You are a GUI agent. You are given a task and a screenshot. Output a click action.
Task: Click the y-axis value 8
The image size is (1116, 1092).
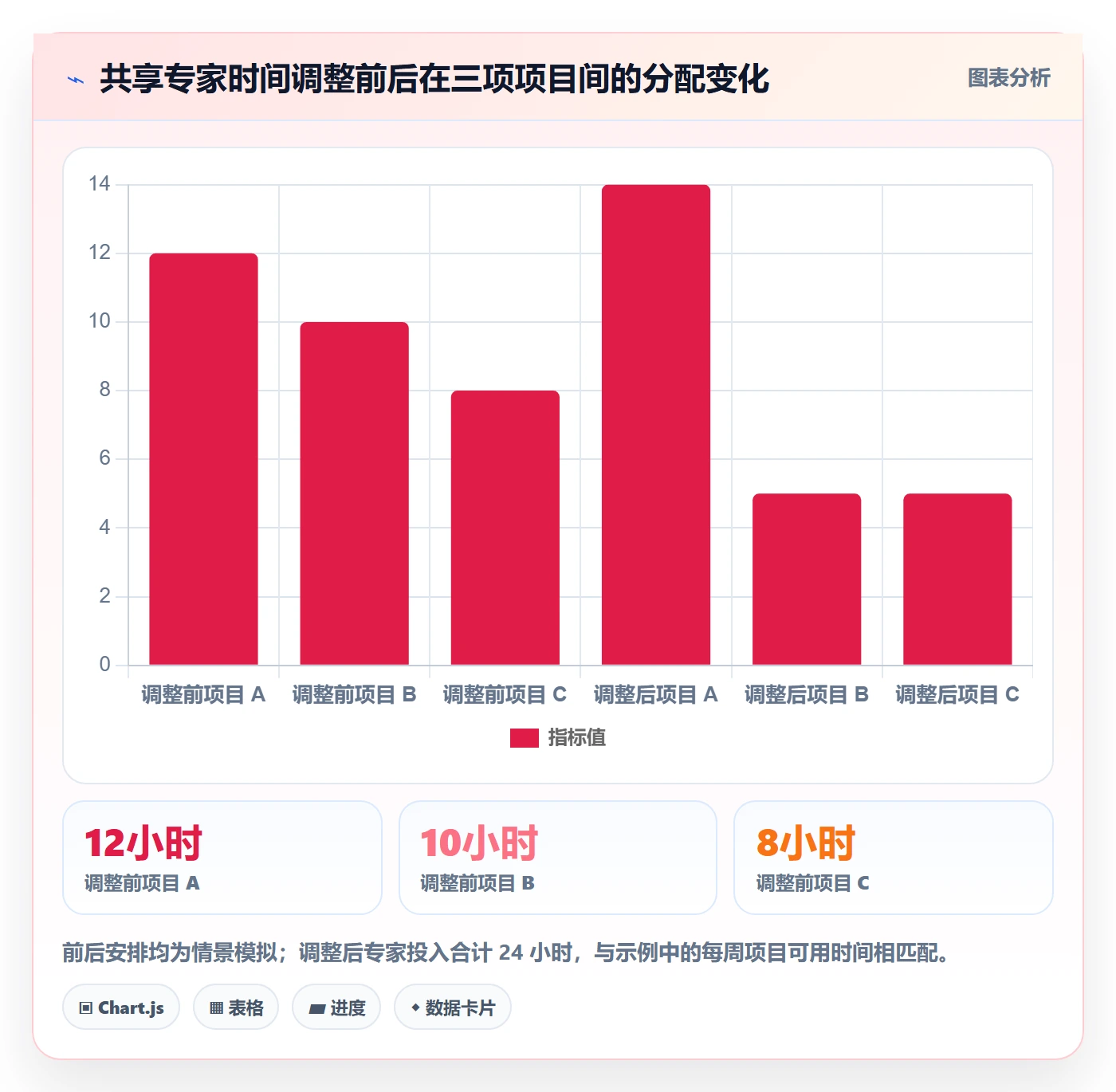tap(104, 390)
